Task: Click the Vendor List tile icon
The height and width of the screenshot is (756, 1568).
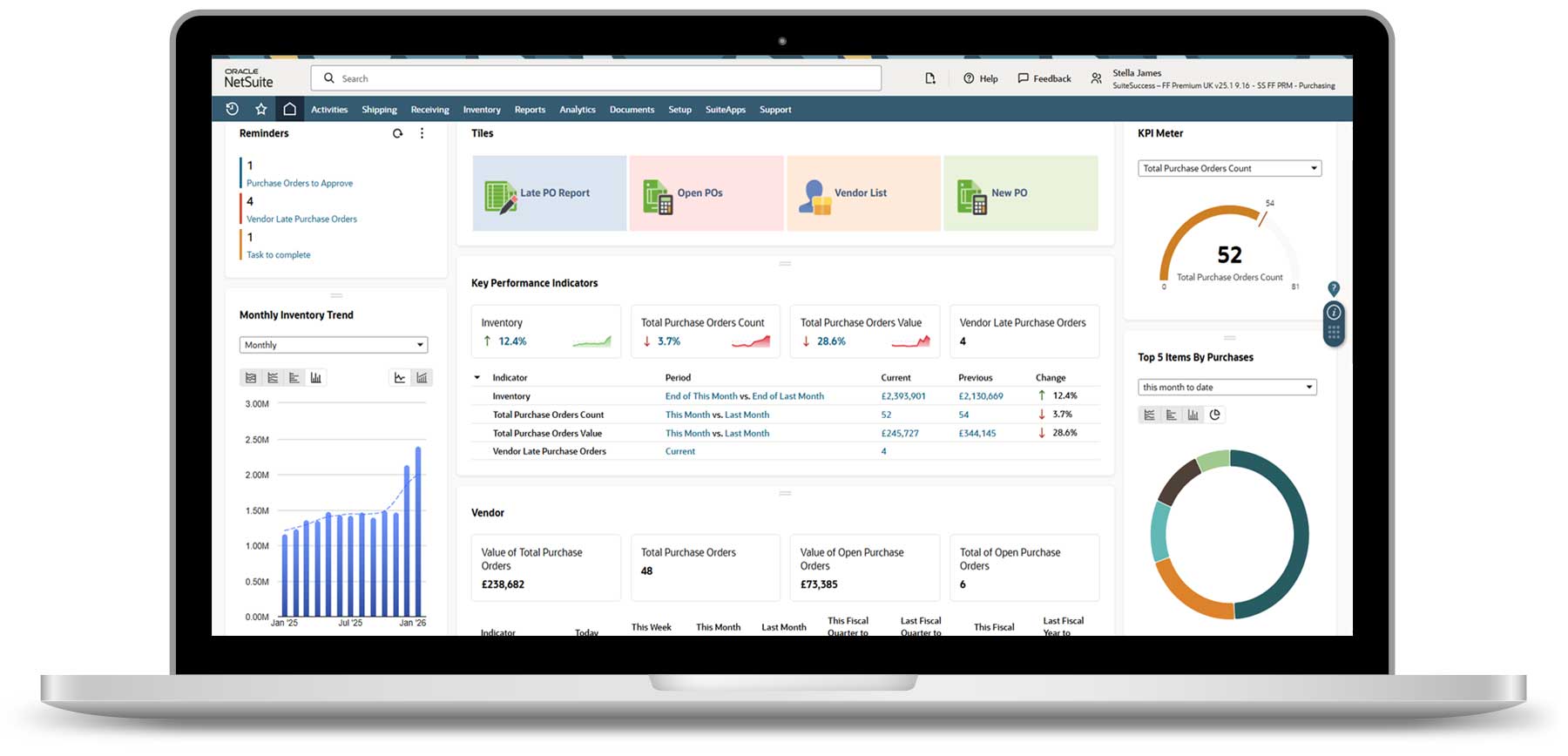Action: (x=814, y=197)
